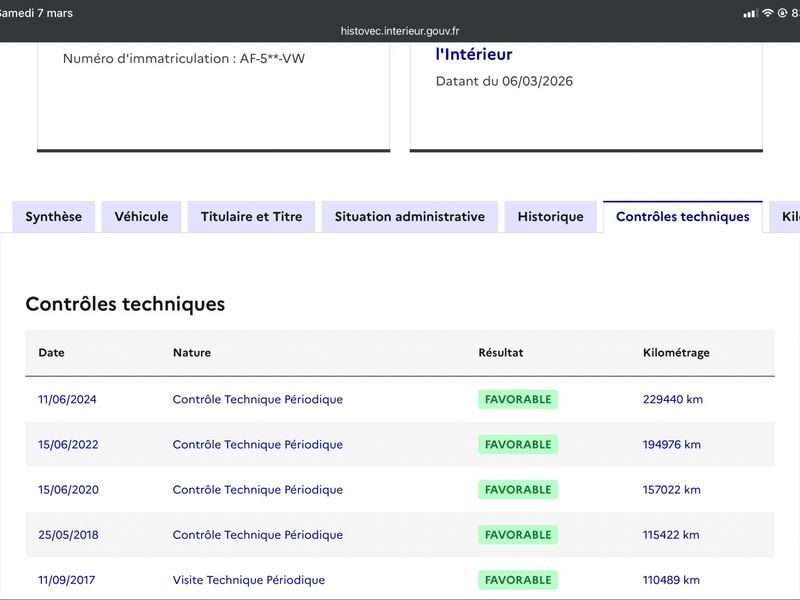The width and height of the screenshot is (800, 600).
Task: Select the 229440 km mileage value
Action: pyautogui.click(x=672, y=399)
